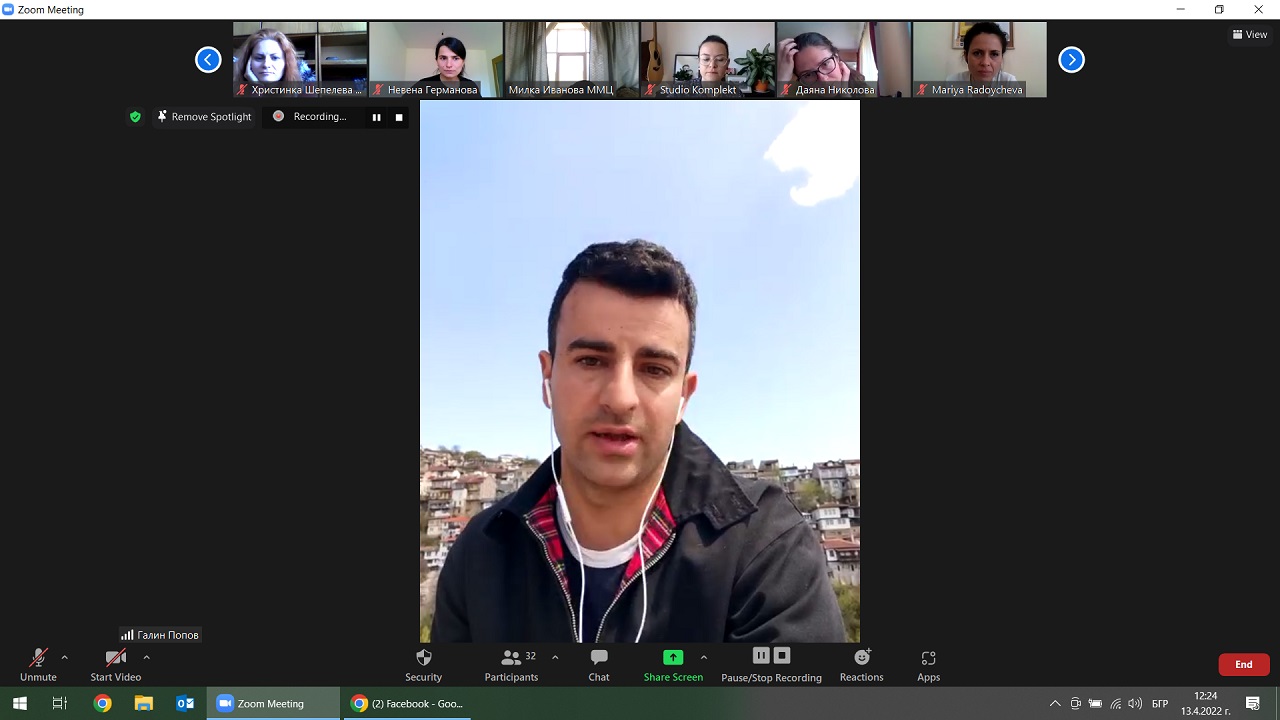This screenshot has width=1280, height=720.
Task: Expand audio options arrow beside Unmute
Action: [x=65, y=658]
